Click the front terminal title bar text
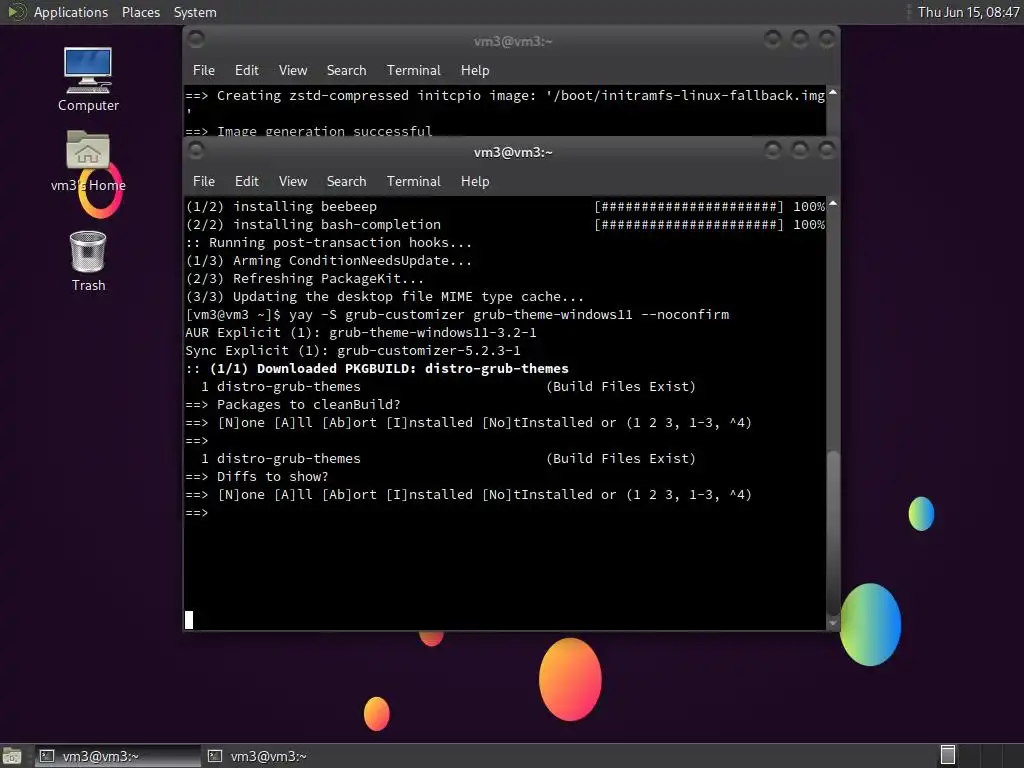This screenshot has height=768, width=1024. (x=513, y=152)
